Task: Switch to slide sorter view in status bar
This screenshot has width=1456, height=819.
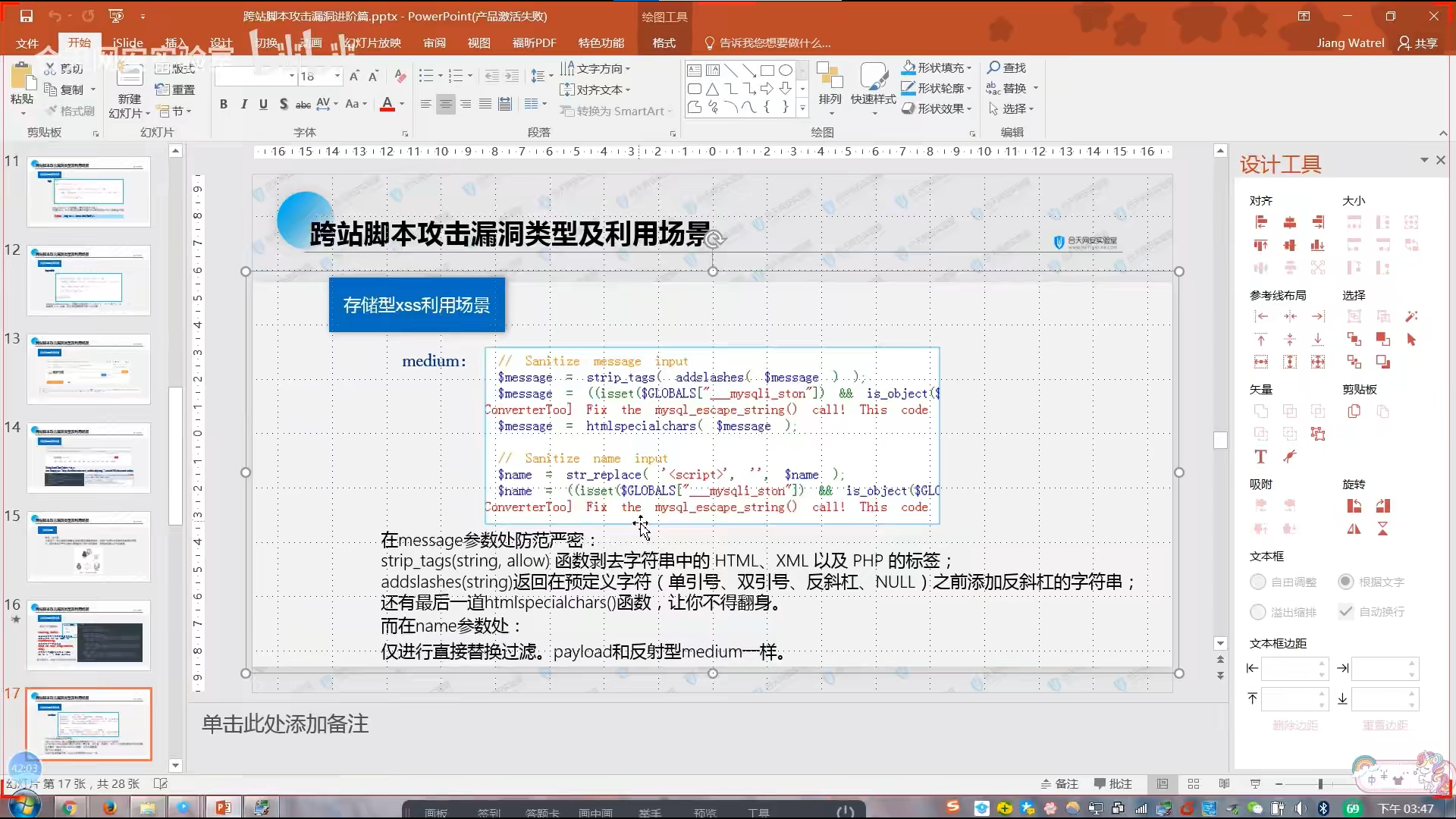Action: click(1193, 784)
